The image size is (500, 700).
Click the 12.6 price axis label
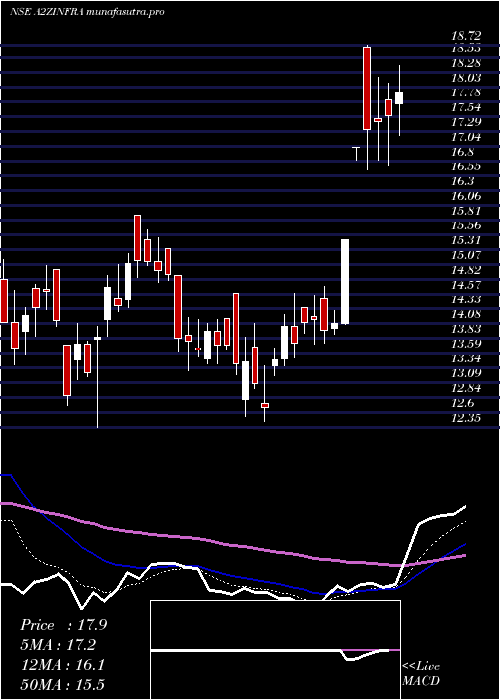tap(463, 403)
